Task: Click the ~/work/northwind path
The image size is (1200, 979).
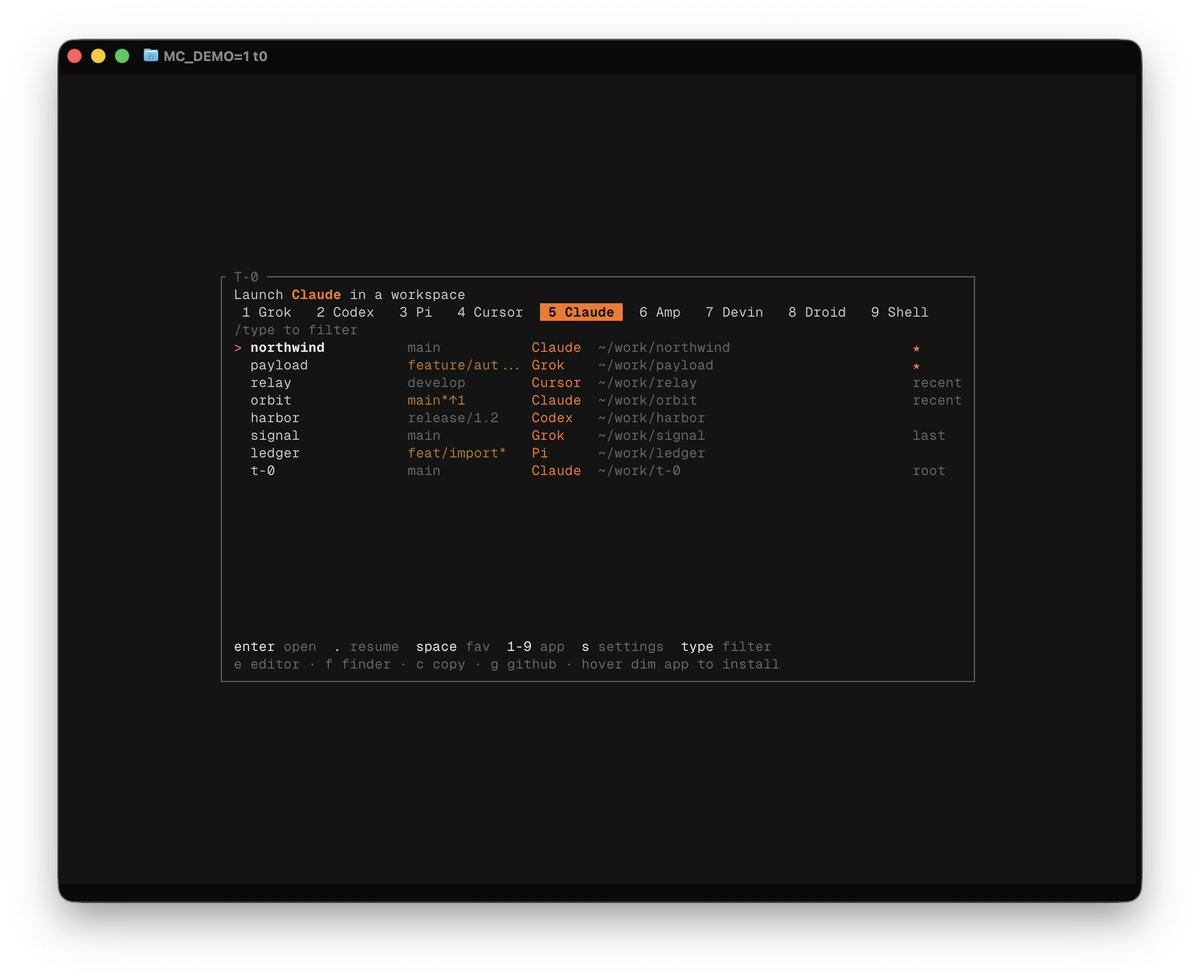Action: 664,348
